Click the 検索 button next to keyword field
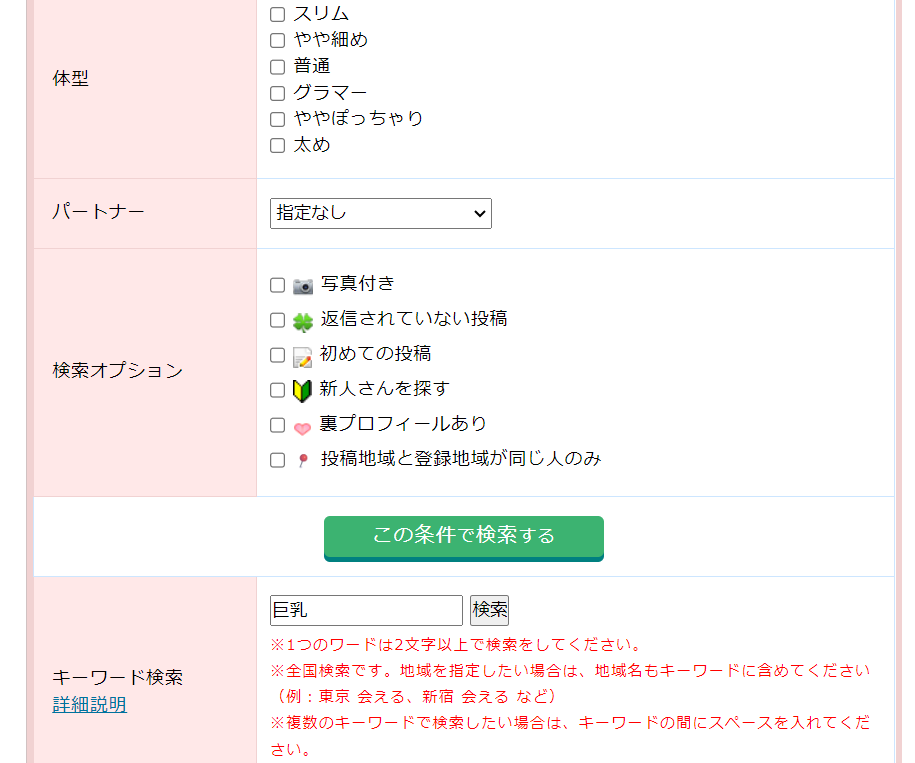This screenshot has height=763, width=915. coord(490,610)
